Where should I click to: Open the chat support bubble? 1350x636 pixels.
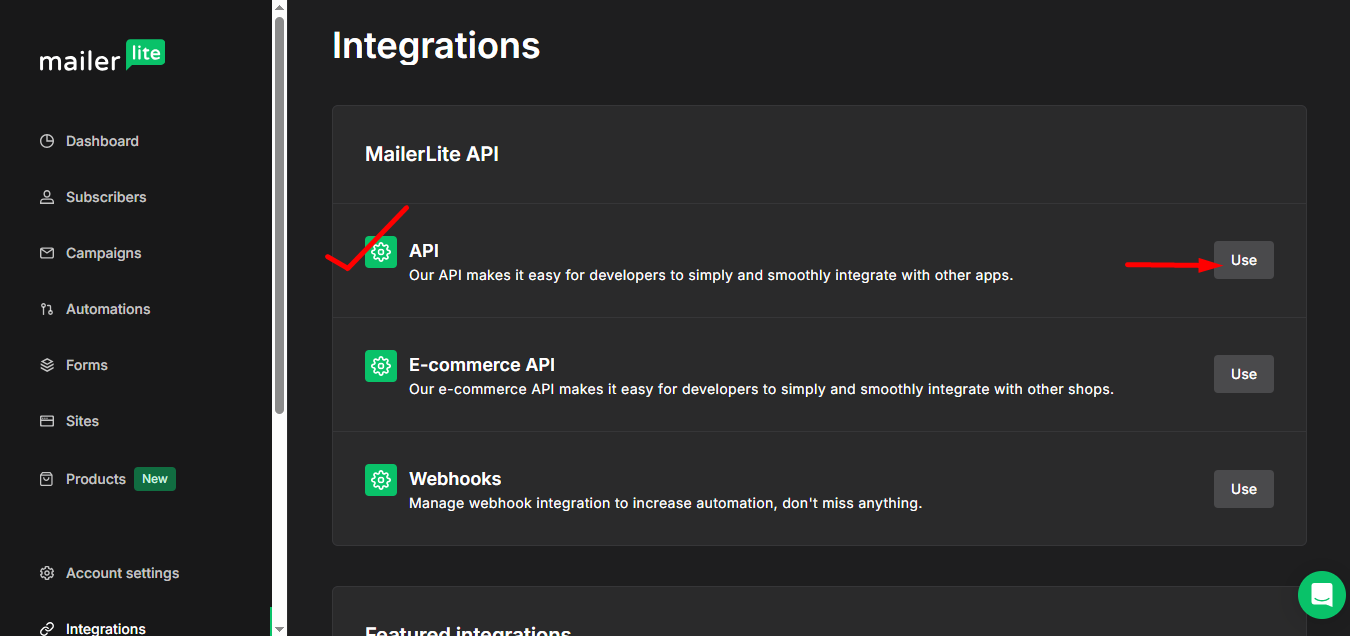(x=1321, y=594)
